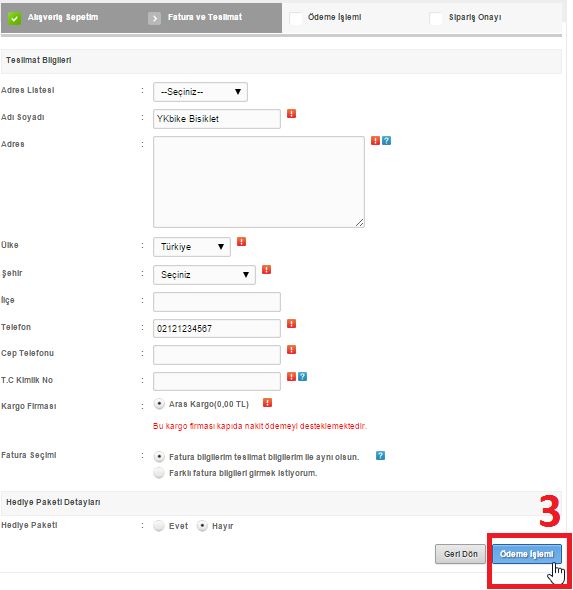Open the Şehir dropdown
The image size is (573, 590).
(204, 275)
